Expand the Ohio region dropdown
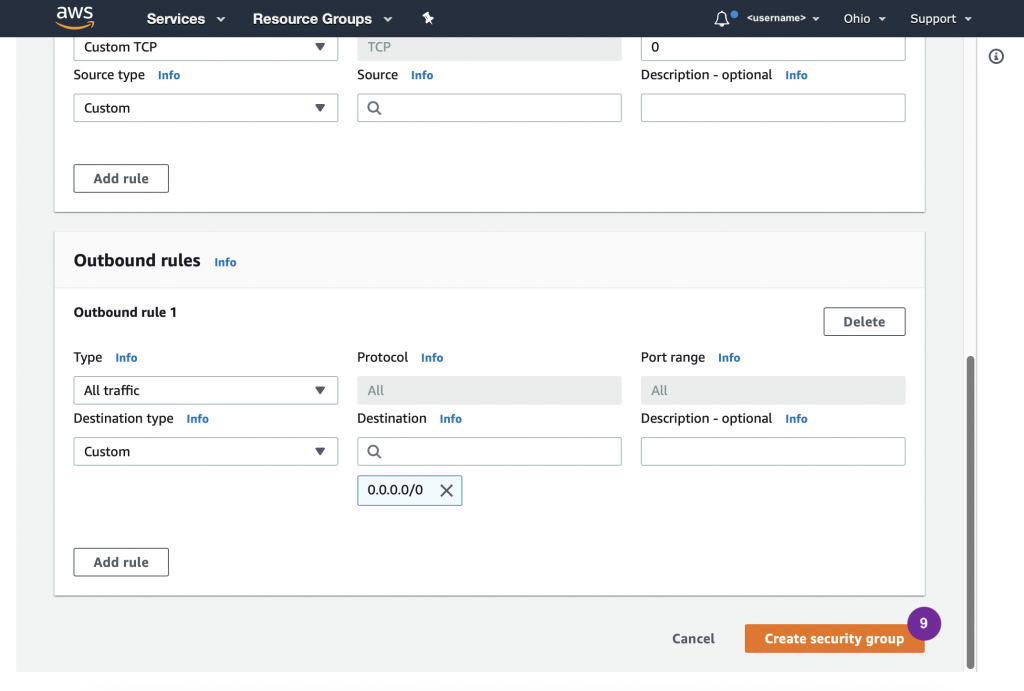This screenshot has width=1024, height=691. 864,19
